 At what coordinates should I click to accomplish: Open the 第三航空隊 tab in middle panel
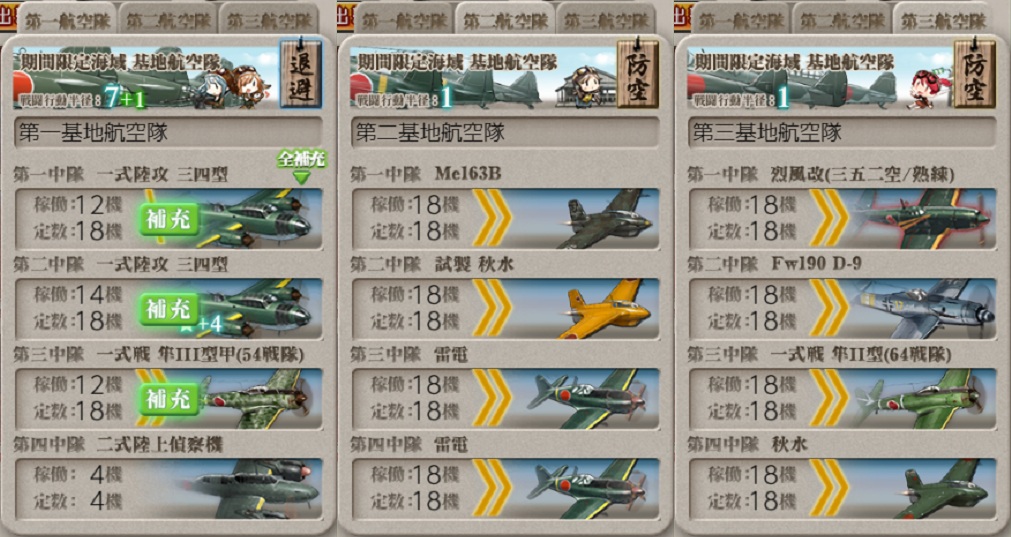(x=605, y=20)
